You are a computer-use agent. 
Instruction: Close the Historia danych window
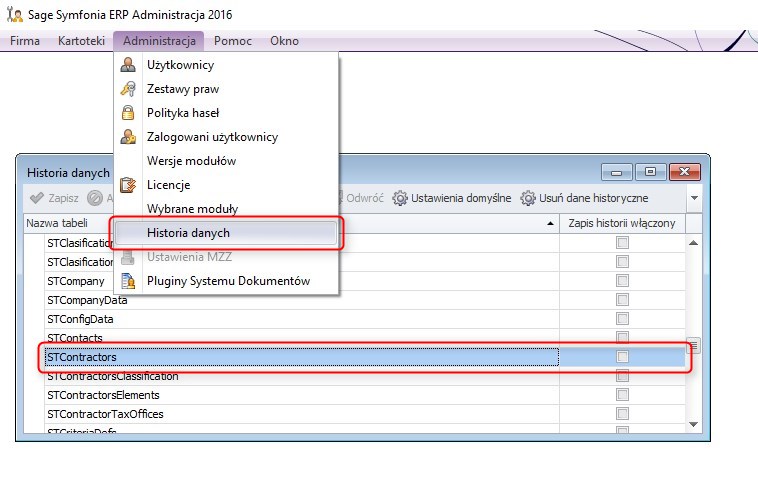tap(685, 172)
